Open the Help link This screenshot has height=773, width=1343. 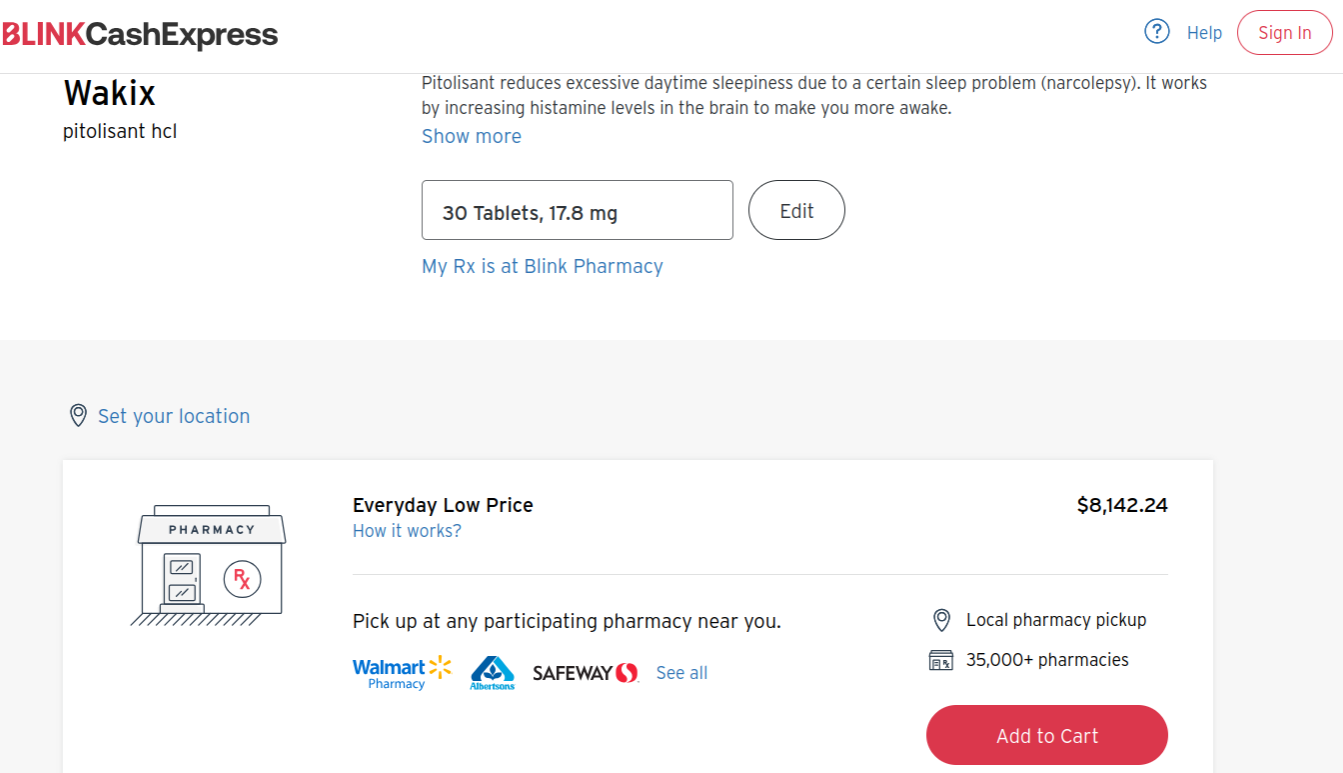[x=1204, y=33]
